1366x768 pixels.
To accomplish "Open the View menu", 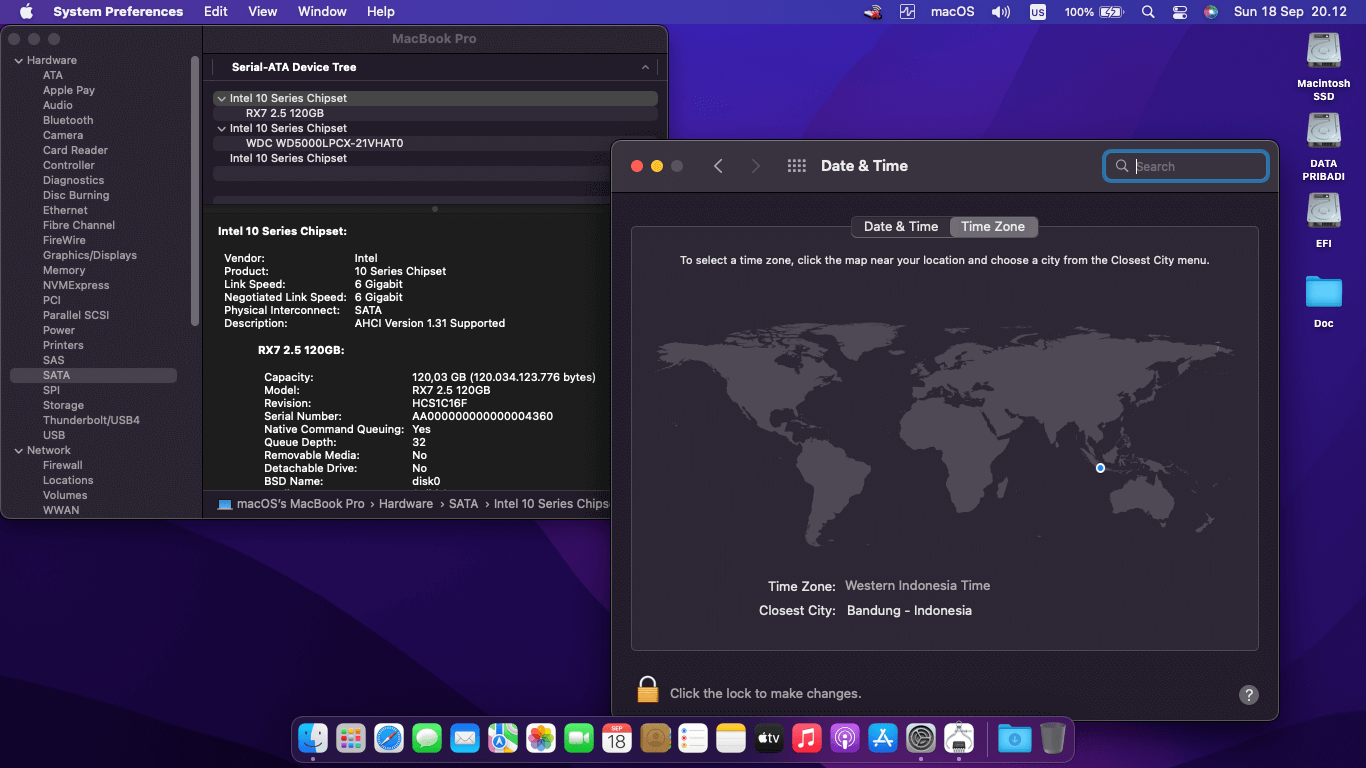I will point(263,12).
